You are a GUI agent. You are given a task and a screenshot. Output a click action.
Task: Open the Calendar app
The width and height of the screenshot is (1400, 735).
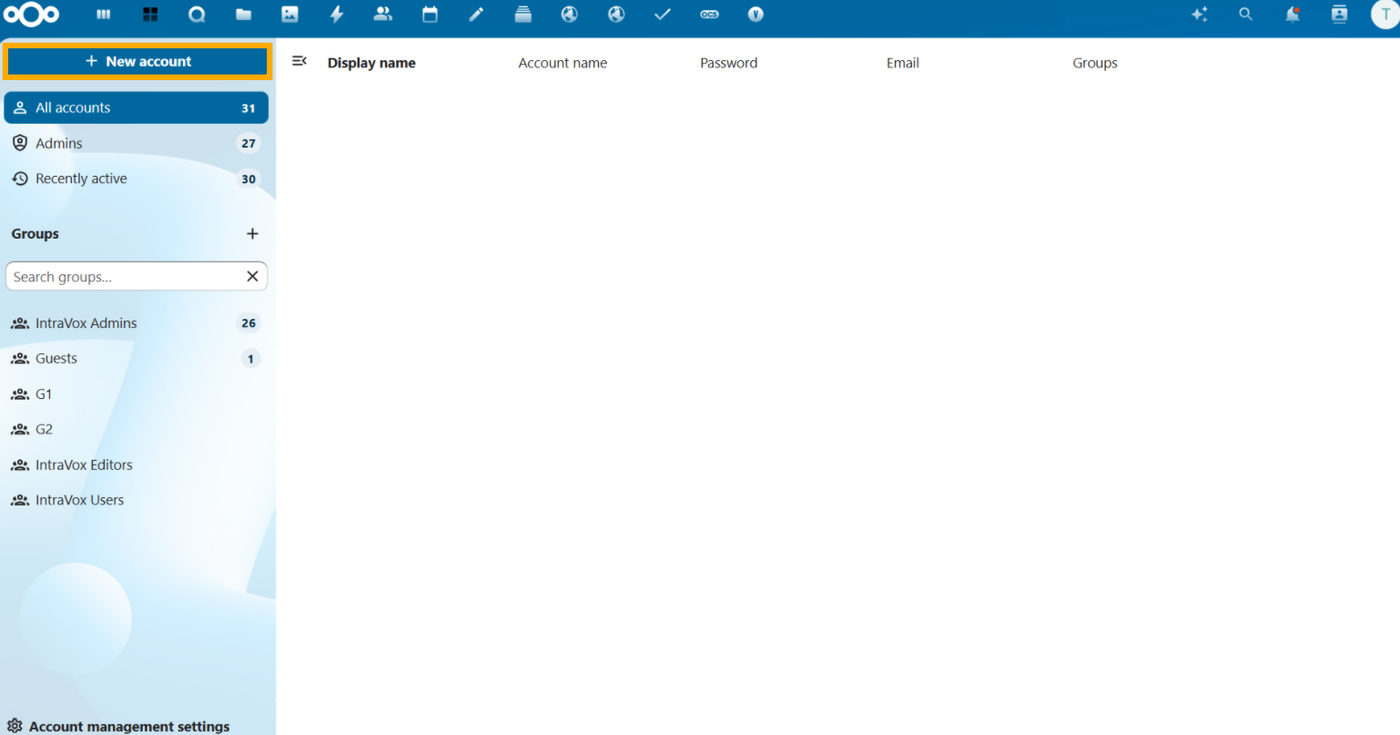pyautogui.click(x=430, y=15)
